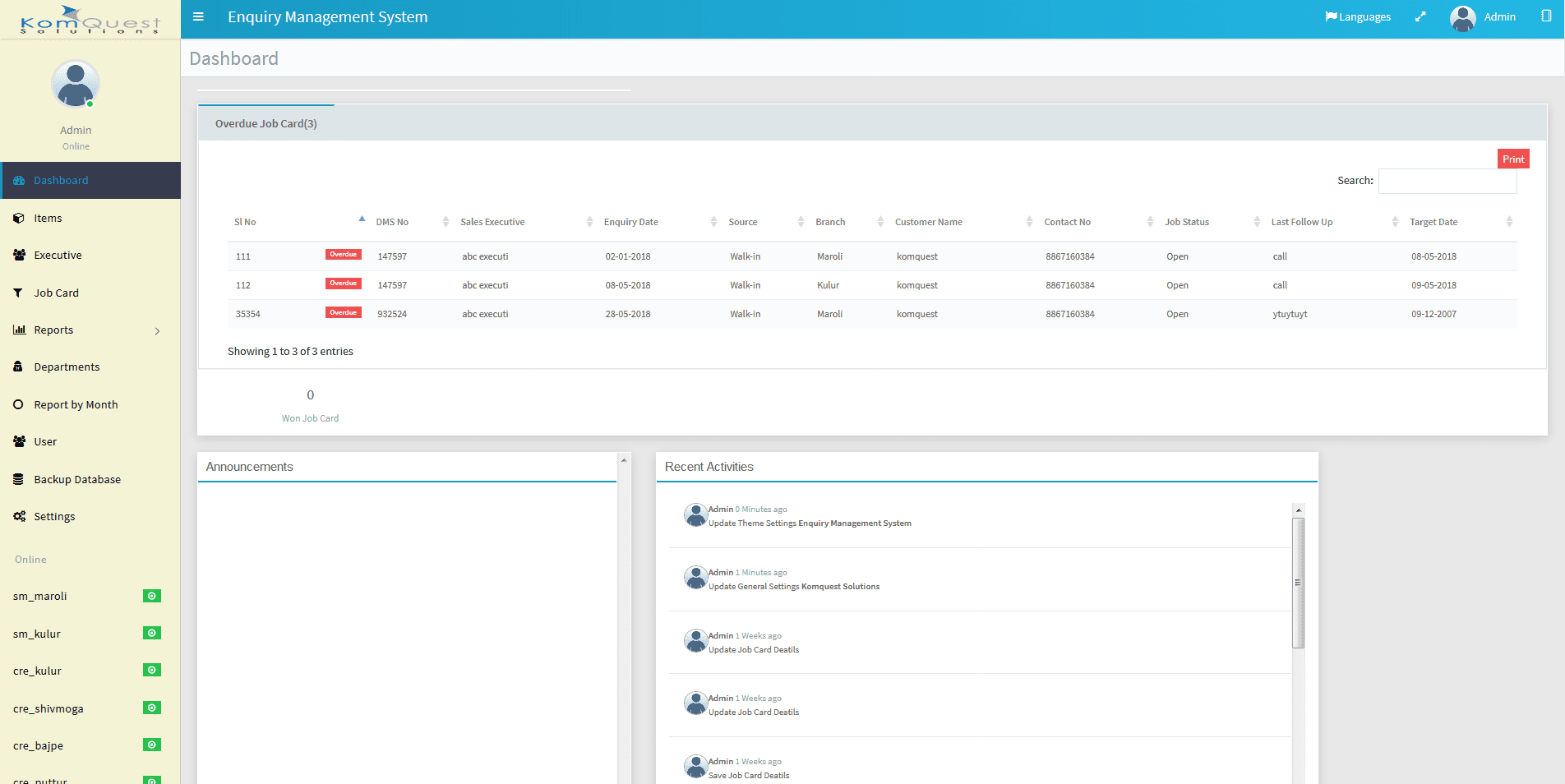Image resolution: width=1565 pixels, height=784 pixels.
Task: Click the red Print button
Action: point(1512,159)
